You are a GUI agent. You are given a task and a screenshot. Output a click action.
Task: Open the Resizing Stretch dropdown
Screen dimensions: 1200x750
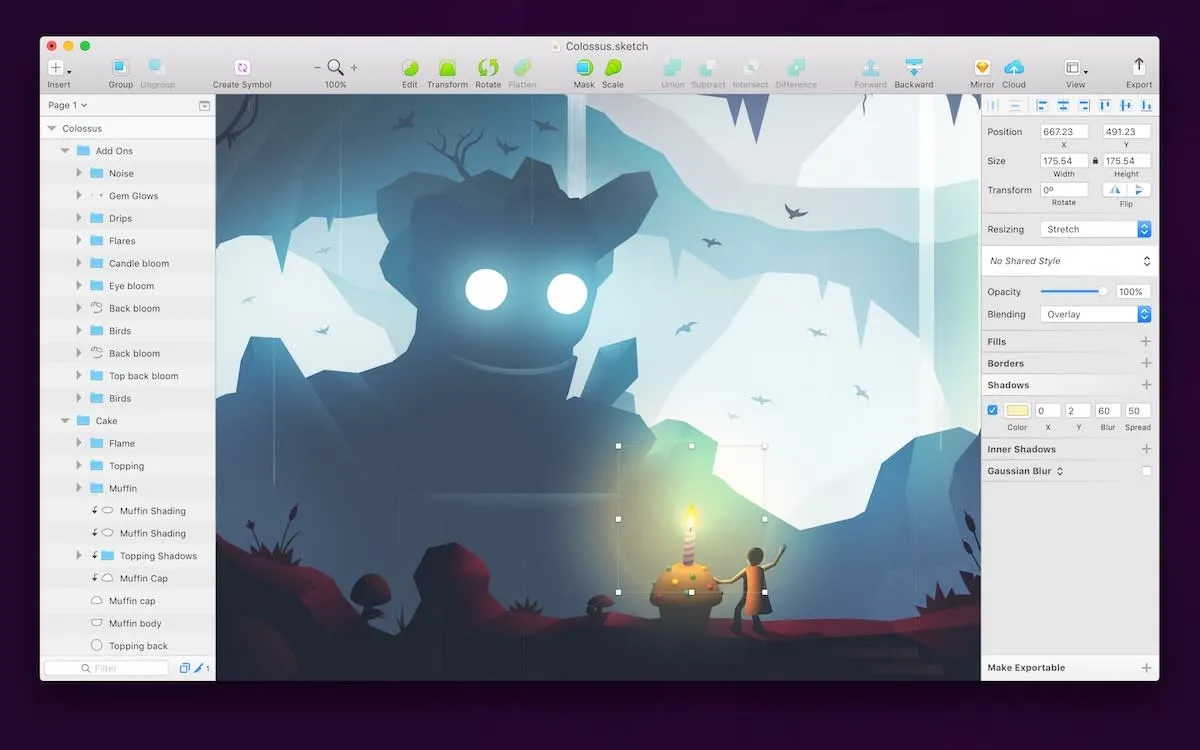click(1095, 229)
